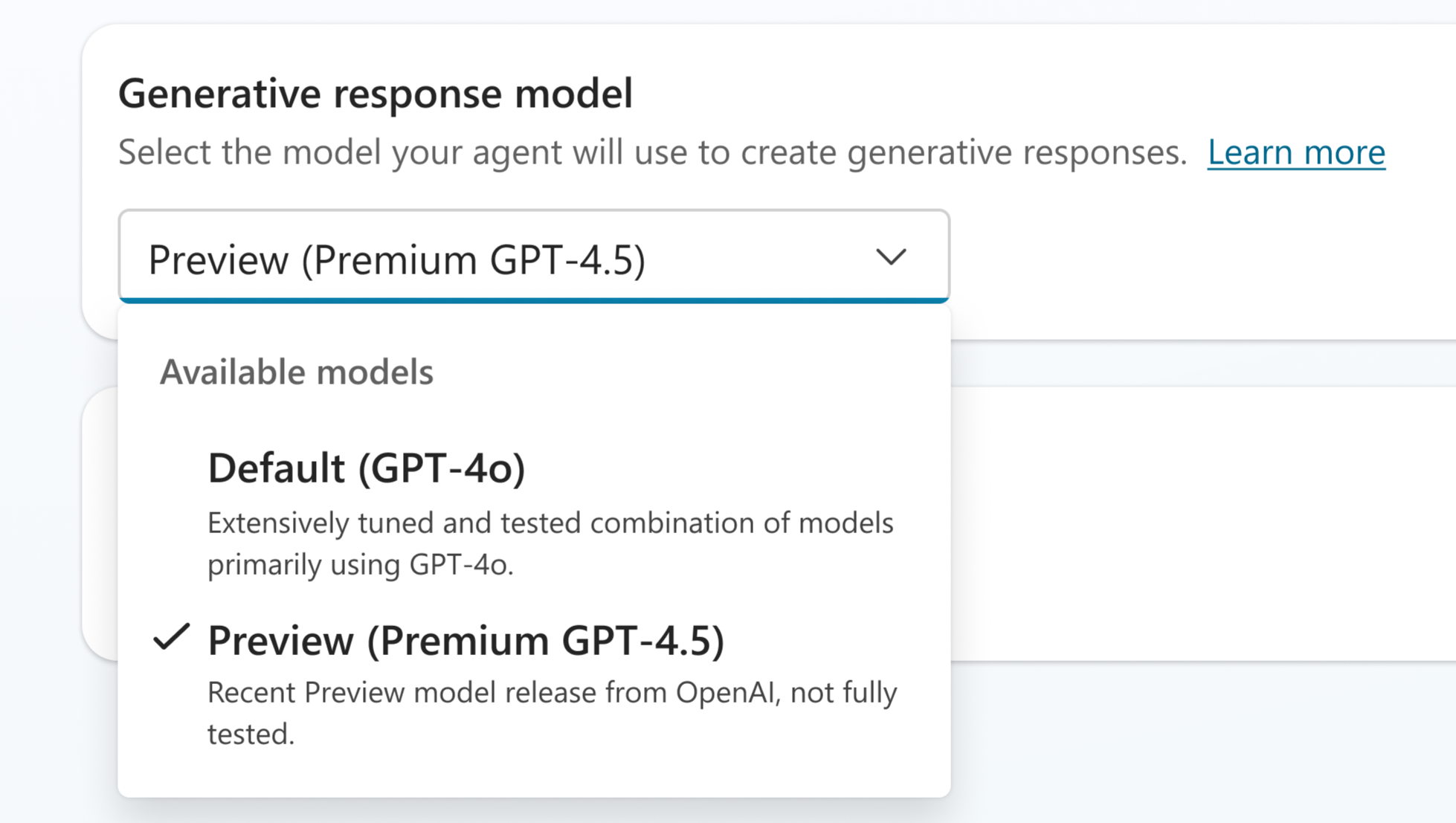The width and height of the screenshot is (1456, 823).
Task: Click the 'primarily using GPT-4o.' description line
Action: click(x=360, y=565)
